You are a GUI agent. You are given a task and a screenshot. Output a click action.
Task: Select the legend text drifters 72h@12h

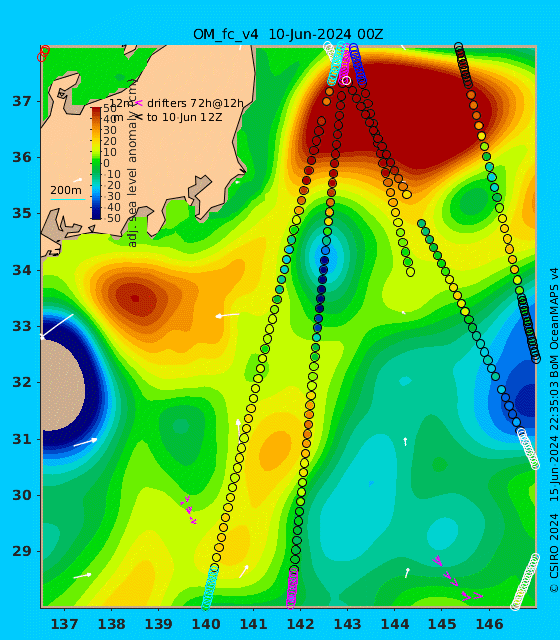[195, 103]
